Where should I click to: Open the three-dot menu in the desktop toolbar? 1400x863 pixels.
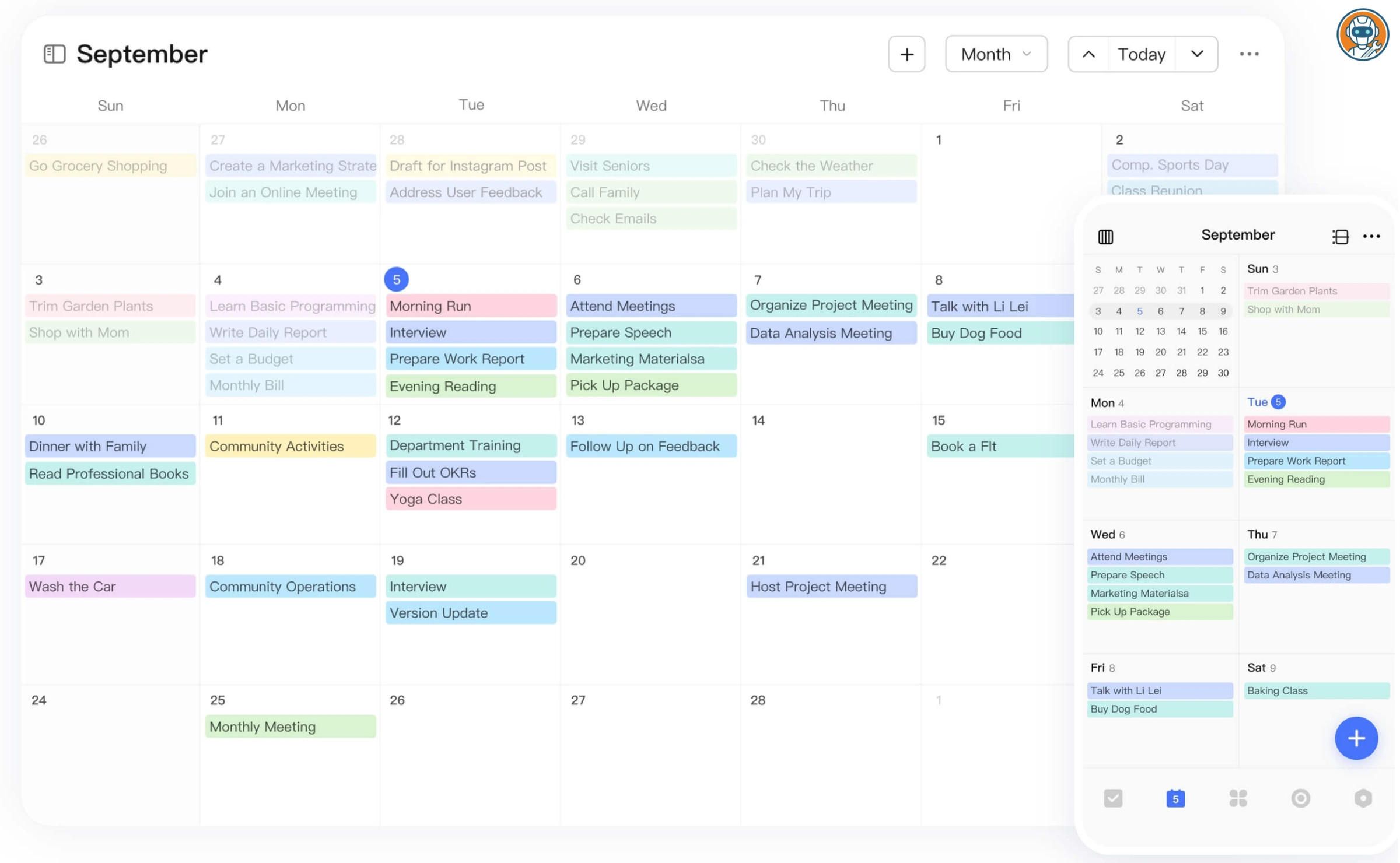[x=1249, y=54]
